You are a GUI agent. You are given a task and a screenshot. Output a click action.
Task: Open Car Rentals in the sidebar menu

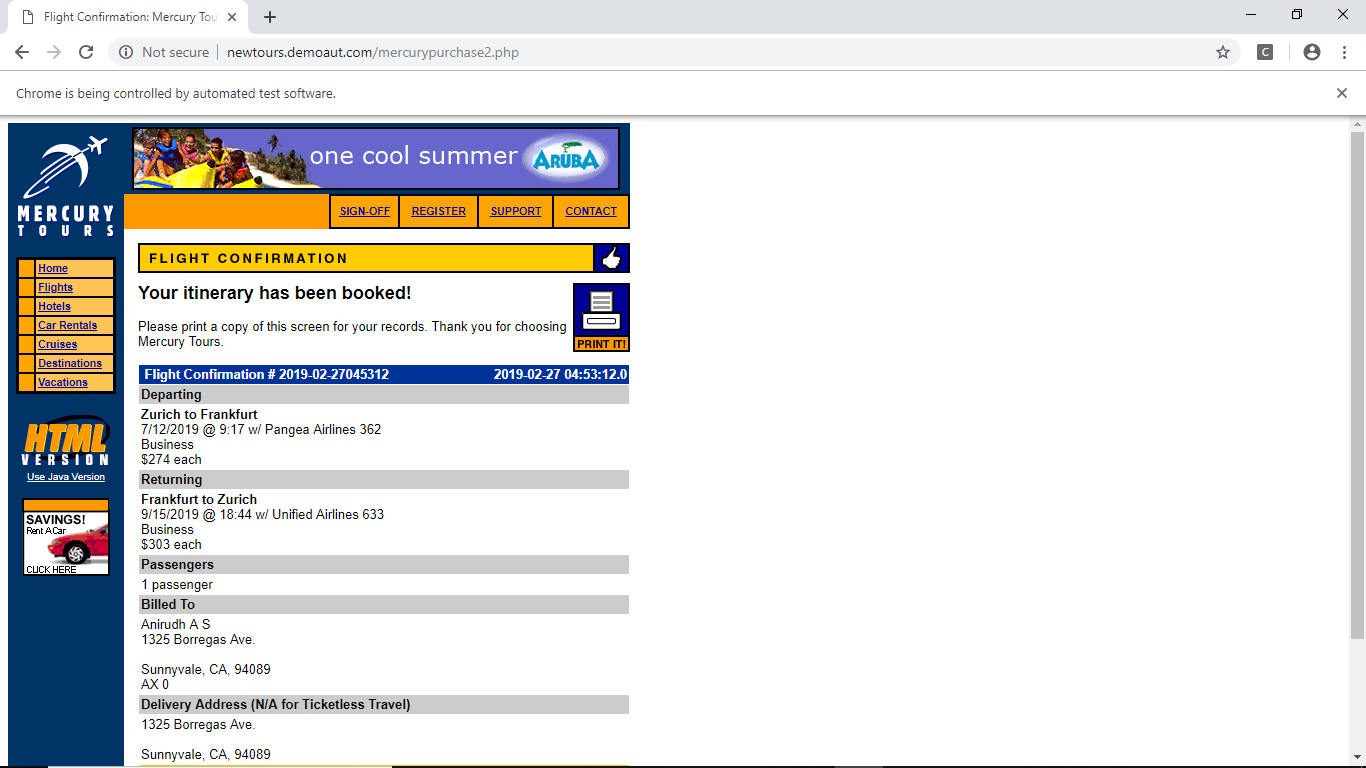point(68,325)
